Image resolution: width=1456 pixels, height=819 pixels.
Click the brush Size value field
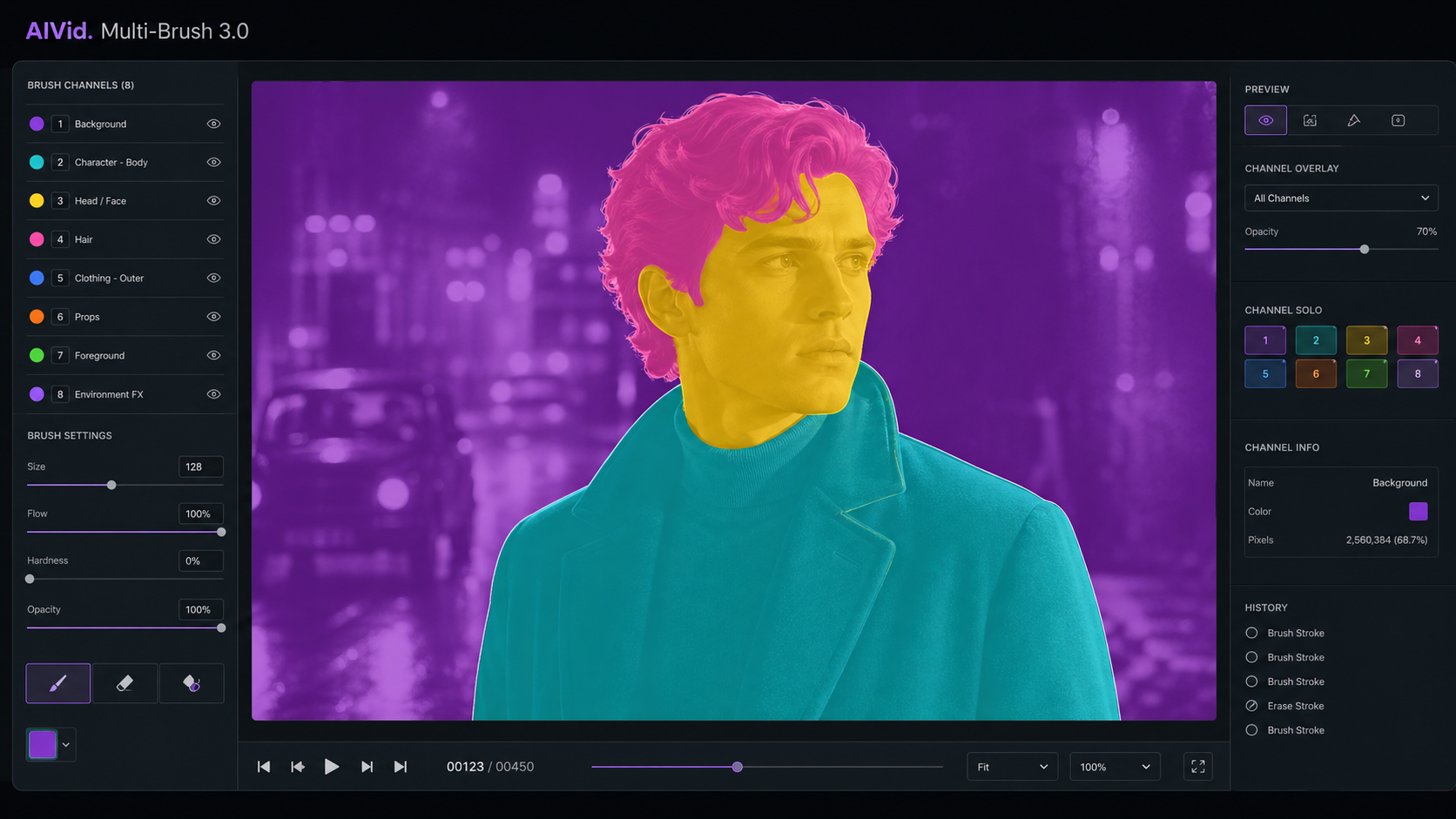[x=200, y=467]
